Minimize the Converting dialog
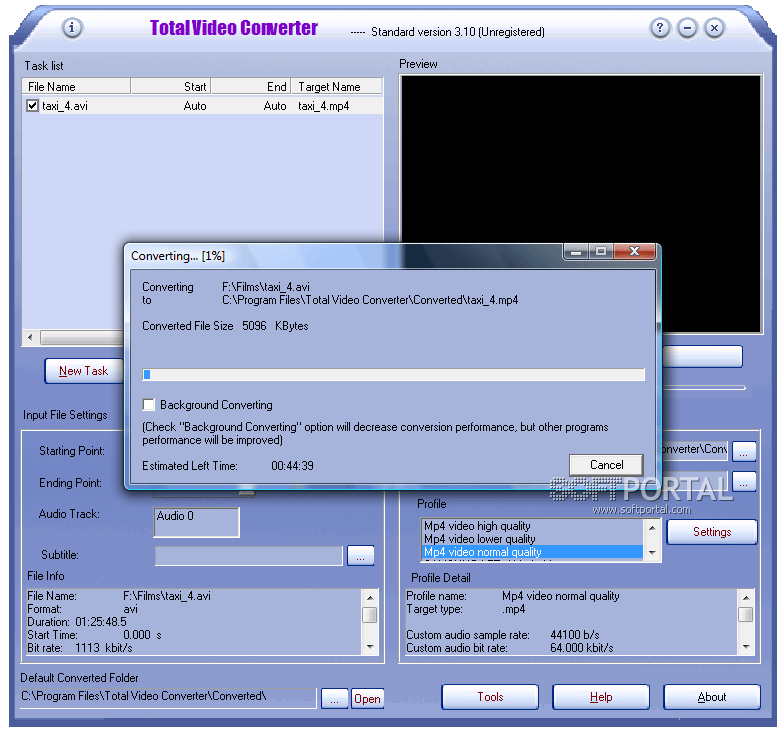 [x=576, y=252]
